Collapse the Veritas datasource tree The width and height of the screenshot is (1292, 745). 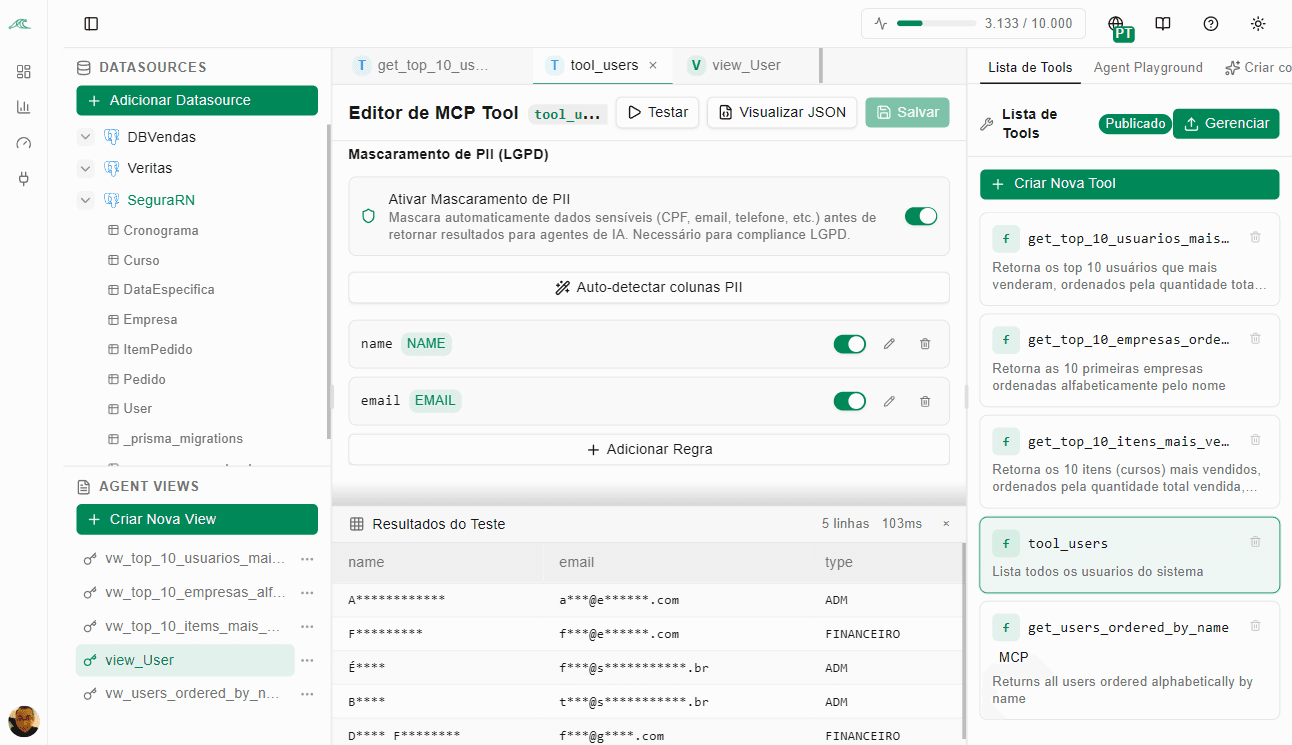click(85, 168)
